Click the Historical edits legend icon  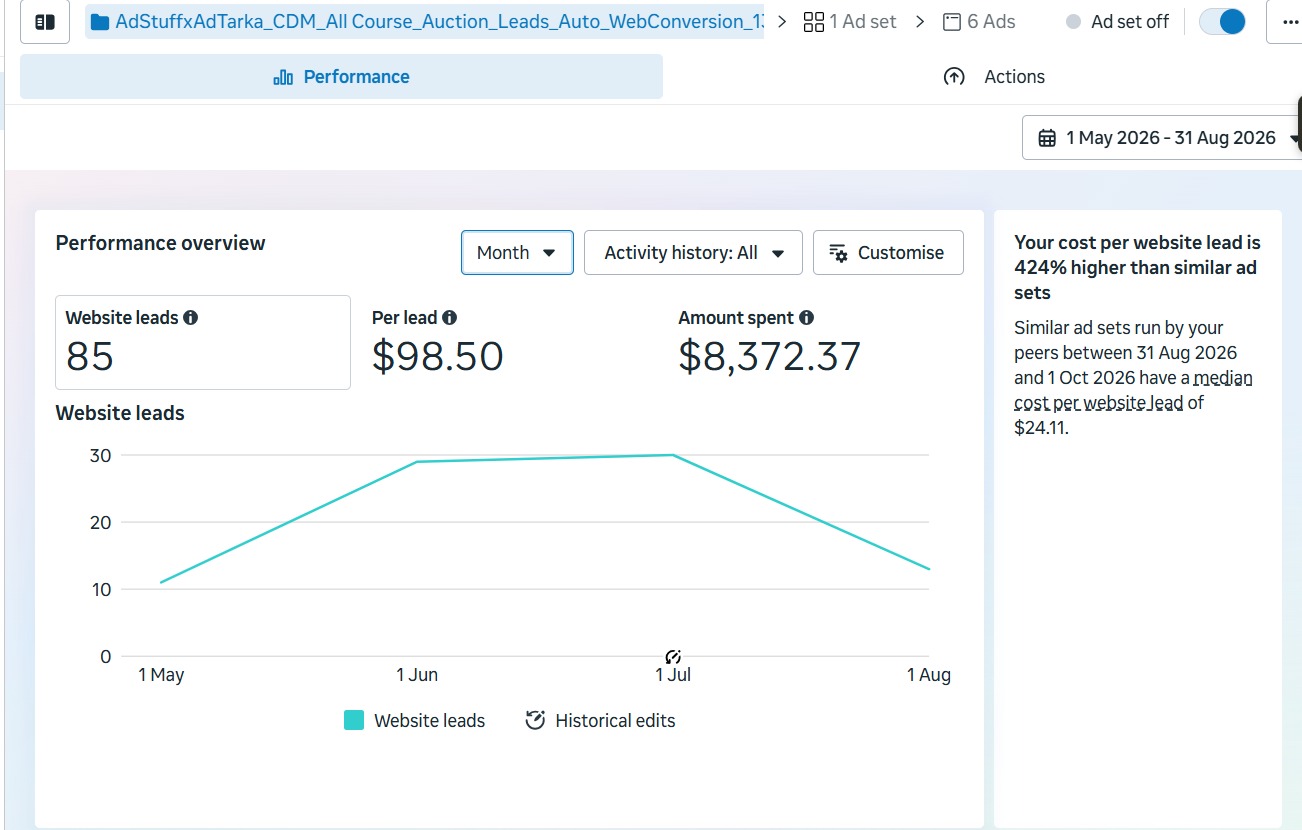coord(535,720)
